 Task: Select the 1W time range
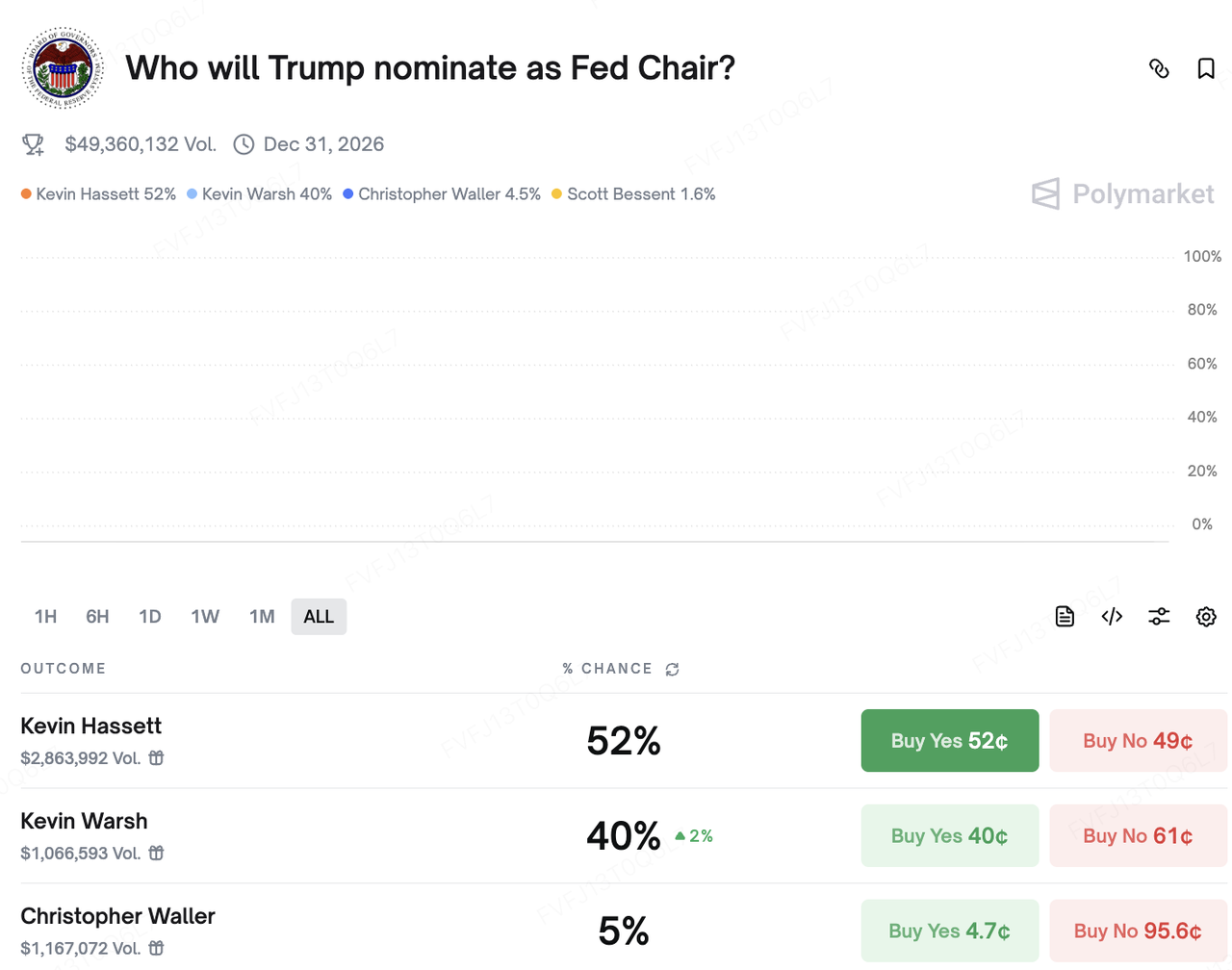(x=205, y=617)
